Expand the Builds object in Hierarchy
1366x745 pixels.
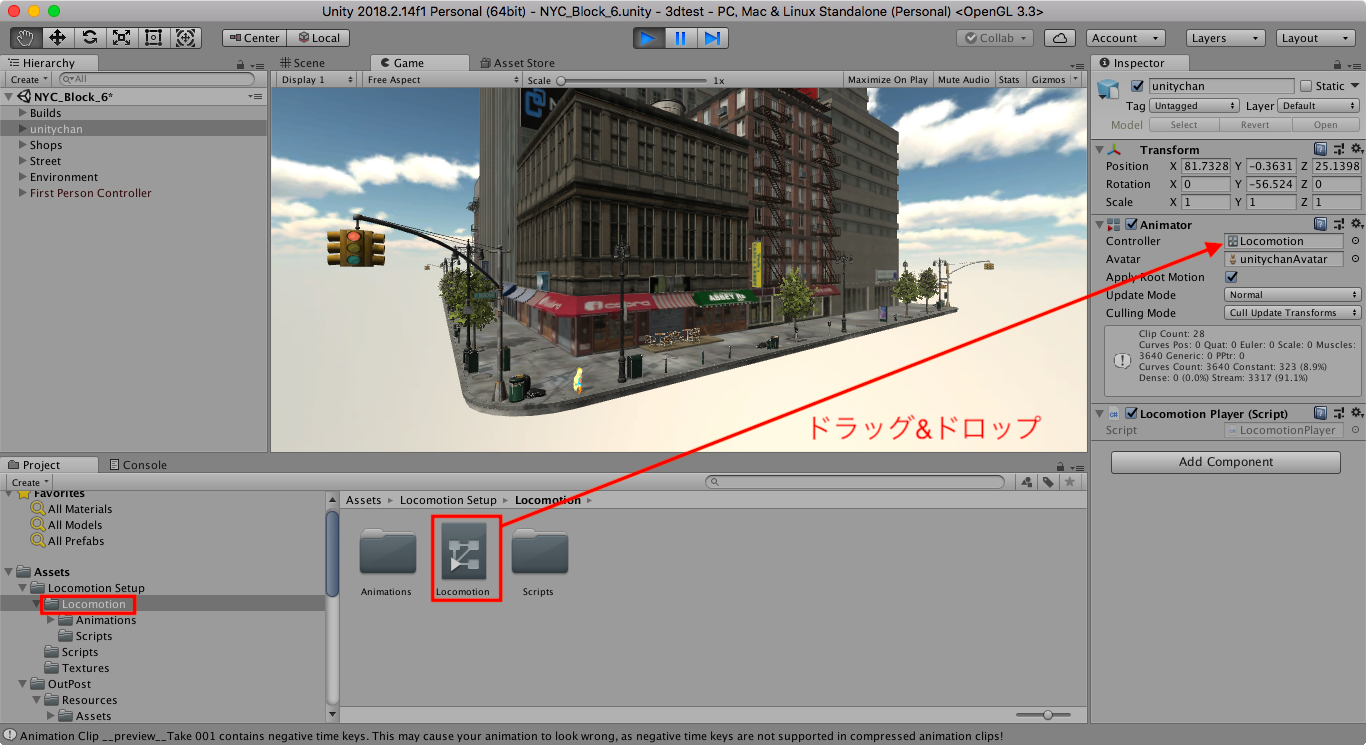pyautogui.click(x=22, y=113)
